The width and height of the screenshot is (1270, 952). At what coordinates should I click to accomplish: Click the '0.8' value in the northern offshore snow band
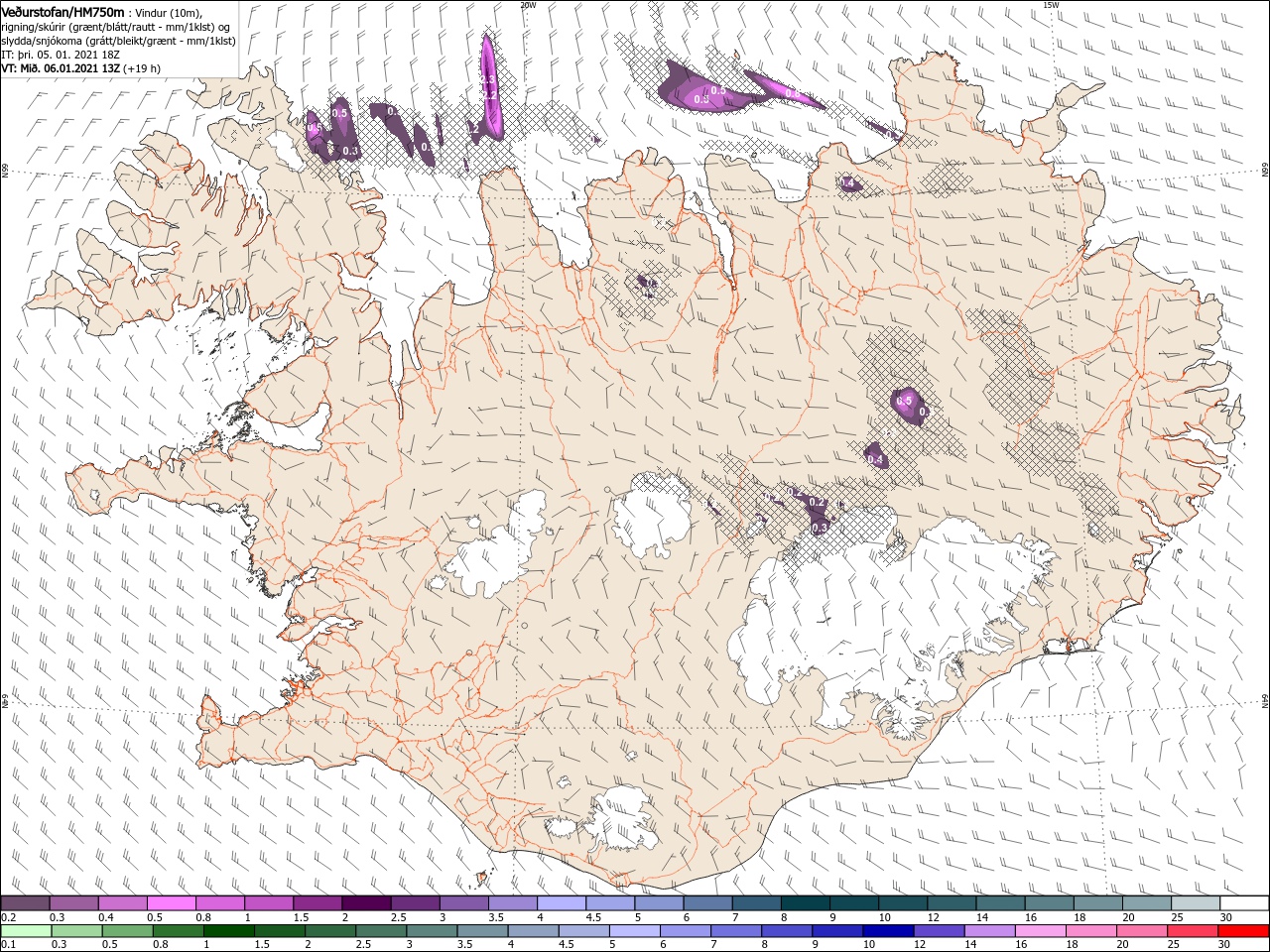click(x=792, y=93)
